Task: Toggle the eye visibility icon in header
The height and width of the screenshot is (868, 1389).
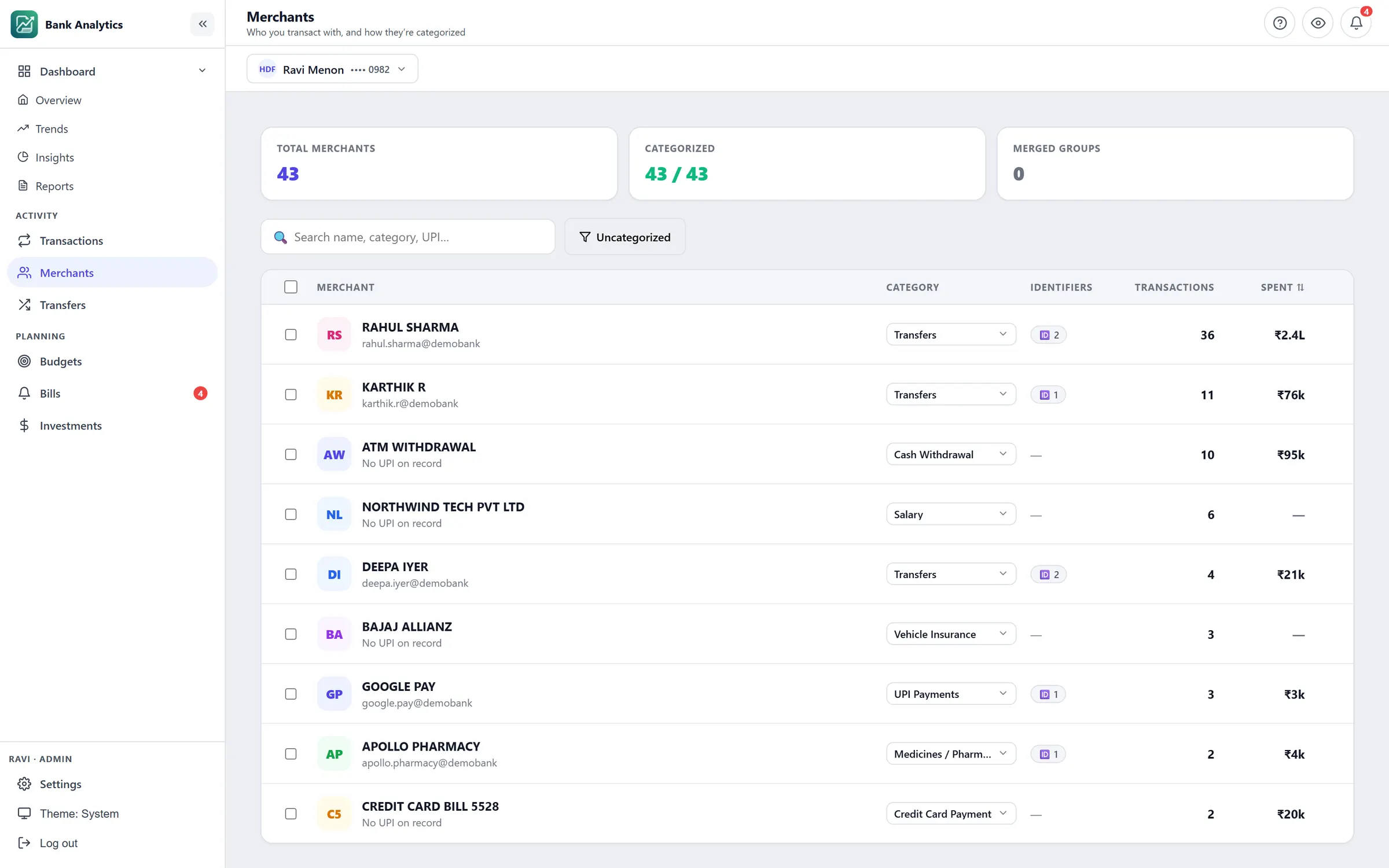Action: [1318, 23]
